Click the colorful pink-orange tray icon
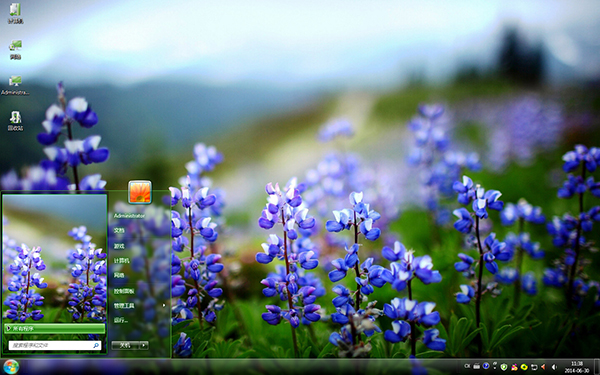Screen dimensions: 600x375 (514, 367)
